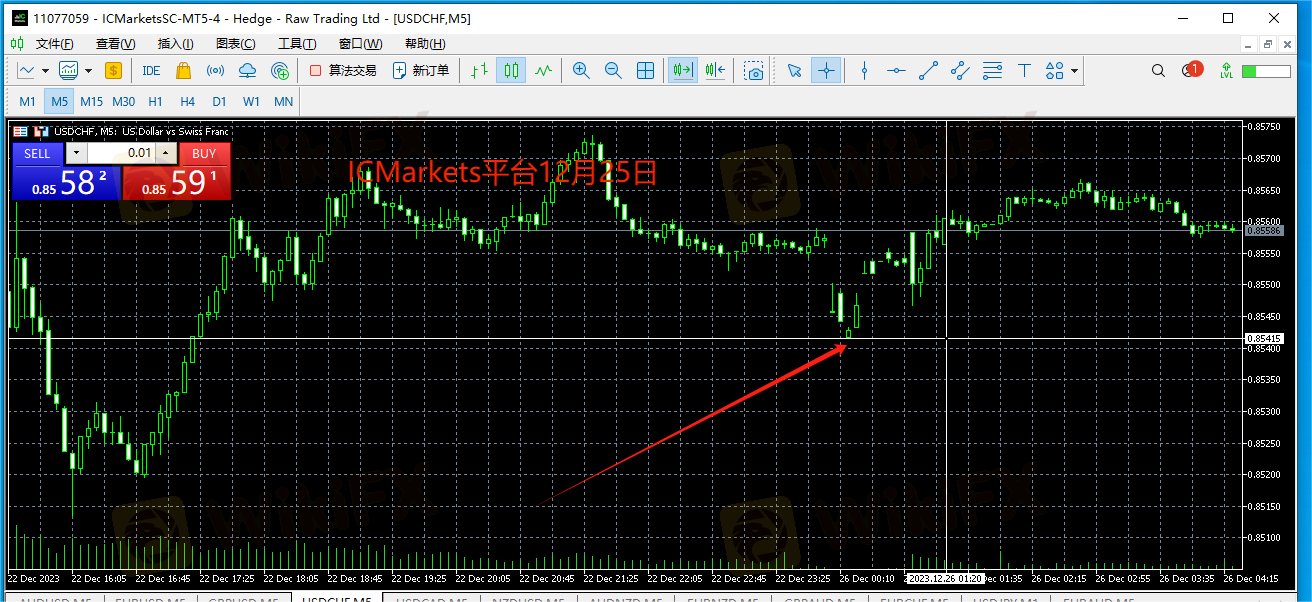Switch to MN timeframe
Viewport: 1312px width, 602px height.
click(x=284, y=101)
